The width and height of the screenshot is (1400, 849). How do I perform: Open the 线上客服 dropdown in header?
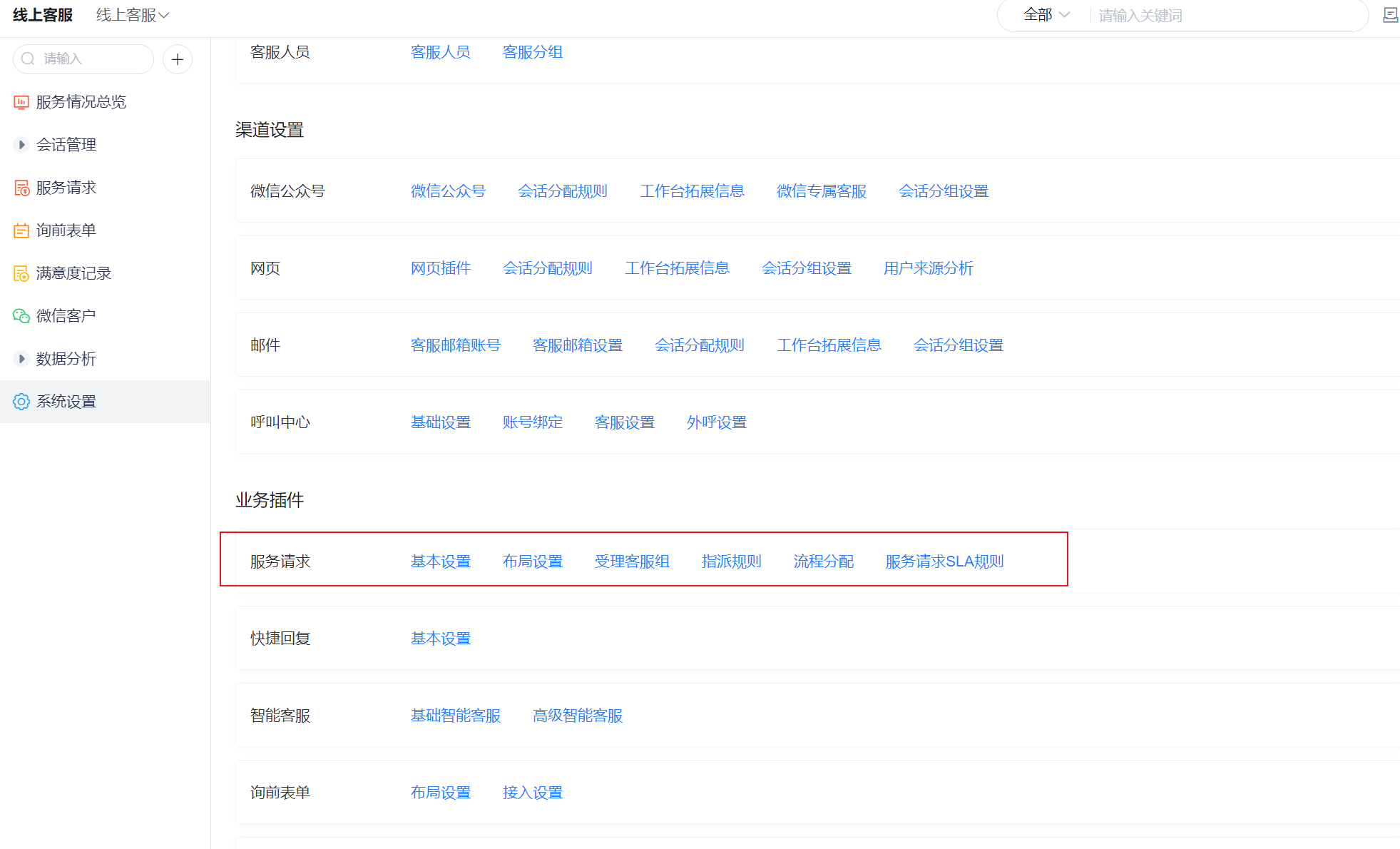[x=133, y=15]
